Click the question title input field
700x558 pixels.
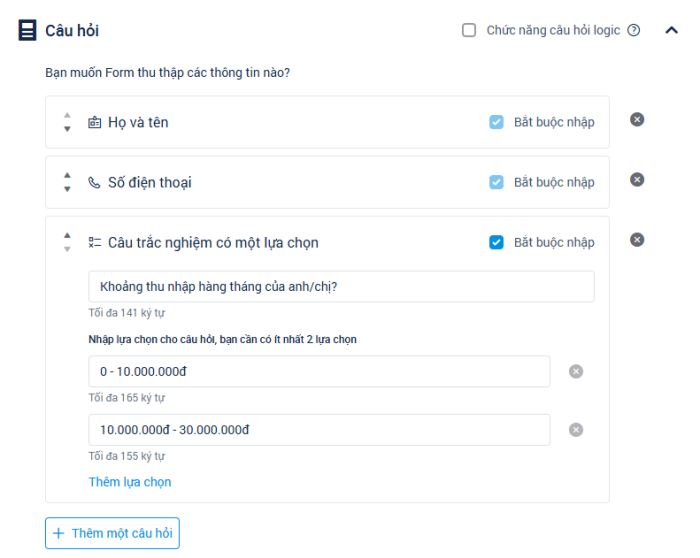[x=340, y=287]
